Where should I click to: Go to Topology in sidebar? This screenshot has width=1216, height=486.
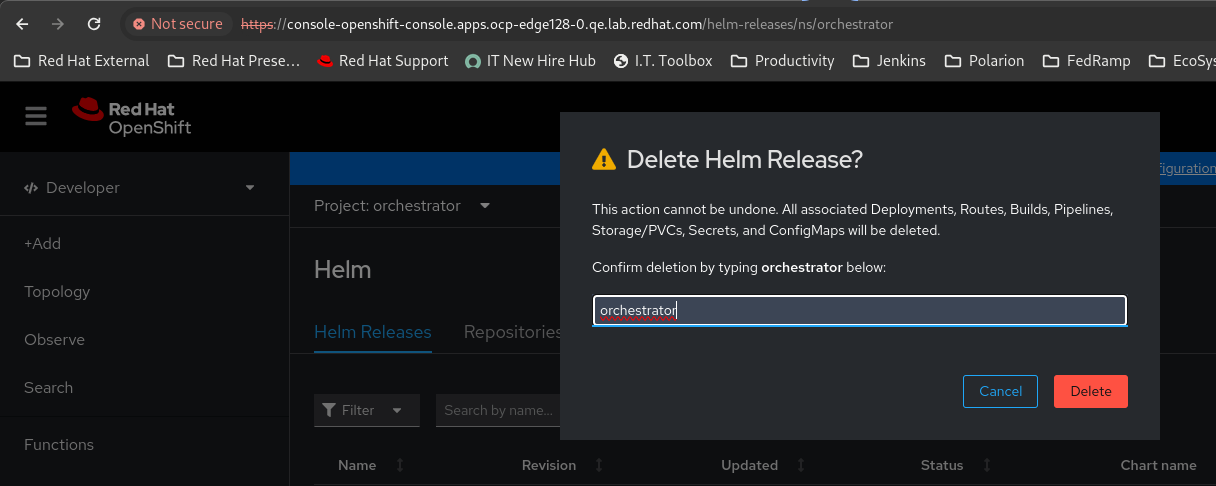click(x=57, y=292)
